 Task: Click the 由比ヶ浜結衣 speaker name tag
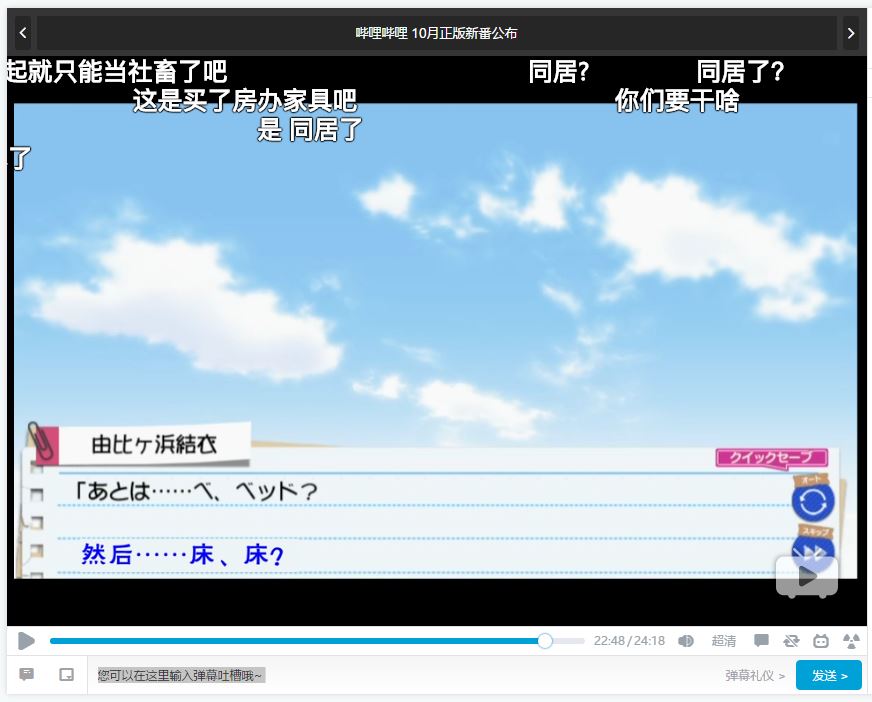point(154,444)
